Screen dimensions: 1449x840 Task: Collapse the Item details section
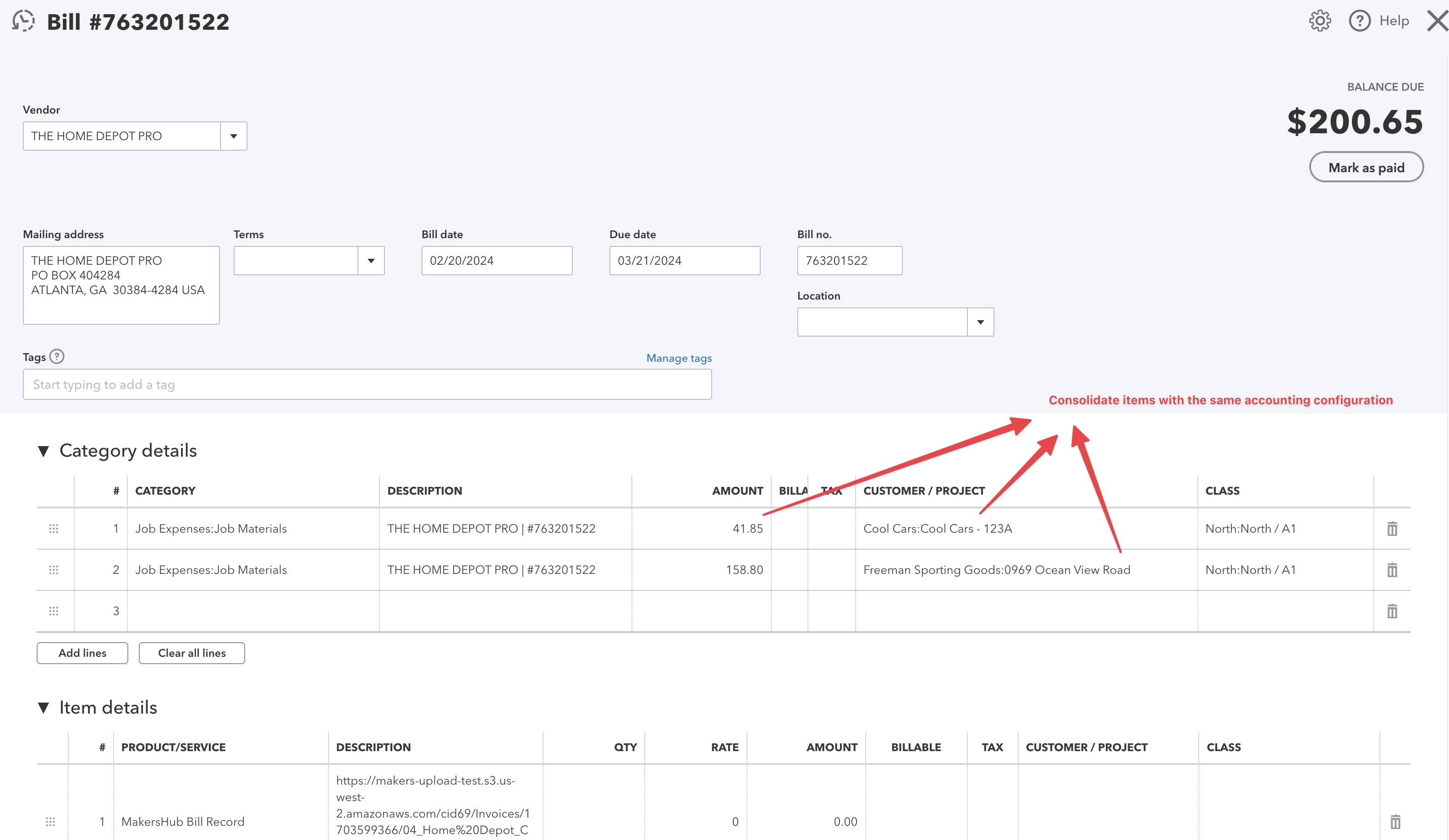coord(43,708)
